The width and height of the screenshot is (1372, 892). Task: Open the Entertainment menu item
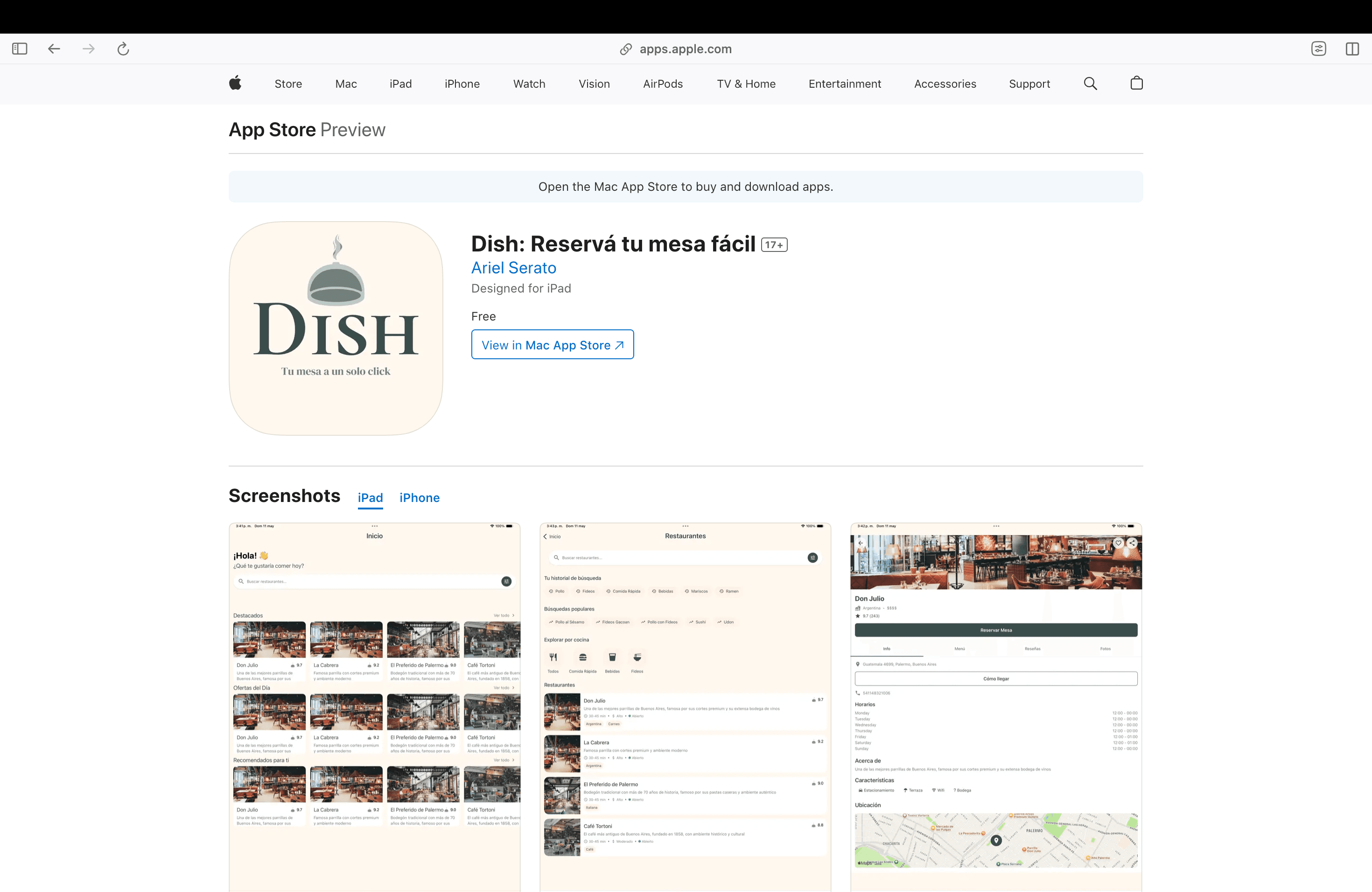click(845, 84)
